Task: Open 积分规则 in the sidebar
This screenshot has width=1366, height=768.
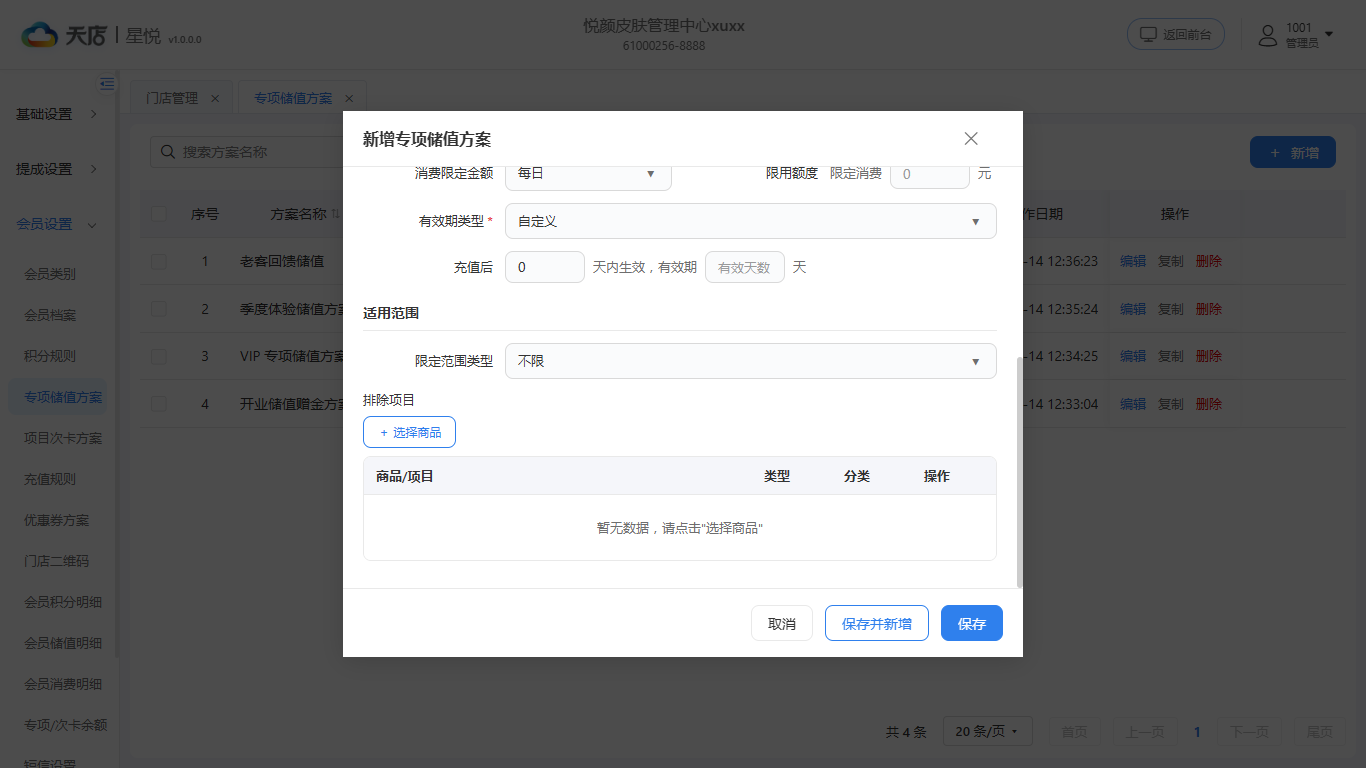Action: [50, 356]
